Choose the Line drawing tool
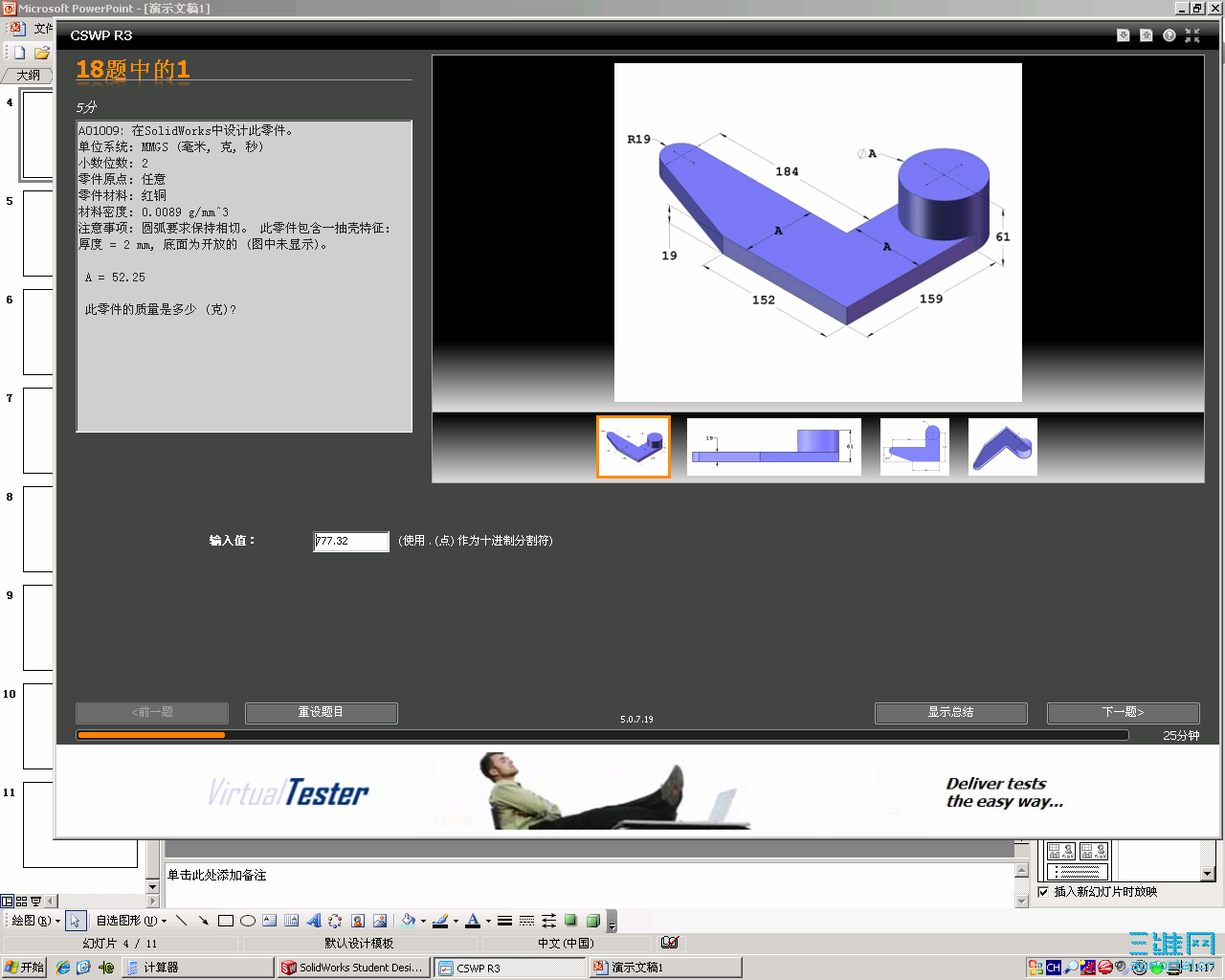Viewport: 1225px width, 980px height. 182,921
